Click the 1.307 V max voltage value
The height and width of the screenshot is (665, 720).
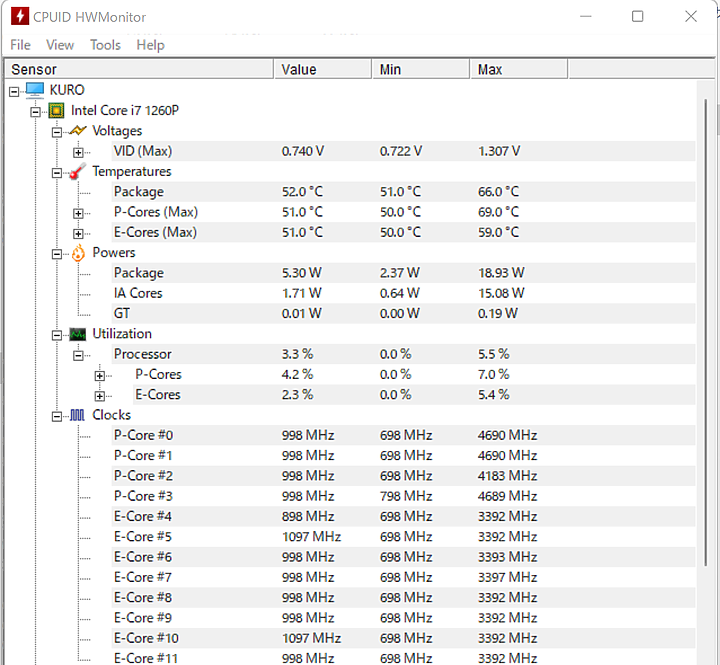pos(499,151)
